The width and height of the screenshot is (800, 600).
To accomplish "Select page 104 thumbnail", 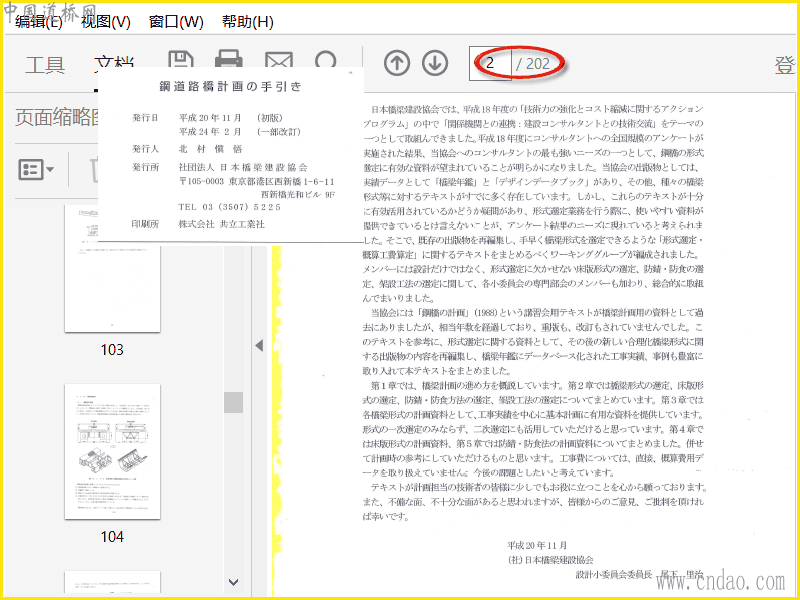I will tap(112, 452).
